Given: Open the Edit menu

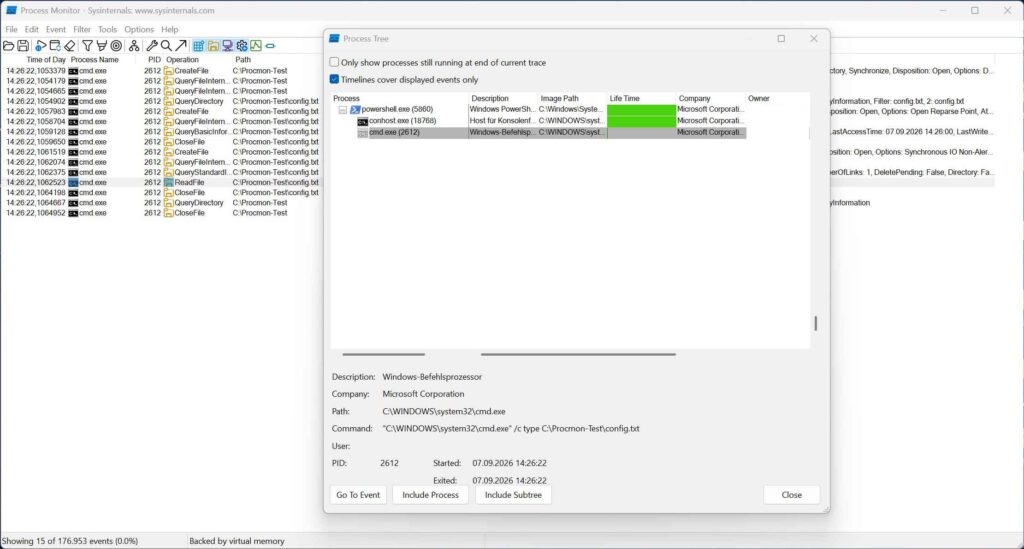Looking at the screenshot, I should (31, 29).
